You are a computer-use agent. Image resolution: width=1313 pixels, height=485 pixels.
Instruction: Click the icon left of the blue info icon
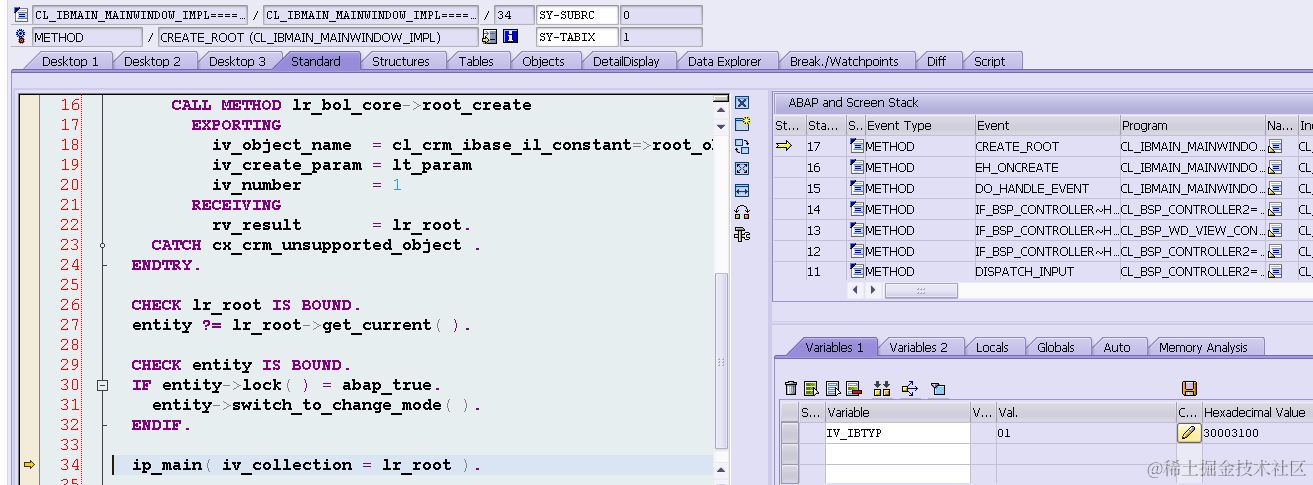point(489,37)
